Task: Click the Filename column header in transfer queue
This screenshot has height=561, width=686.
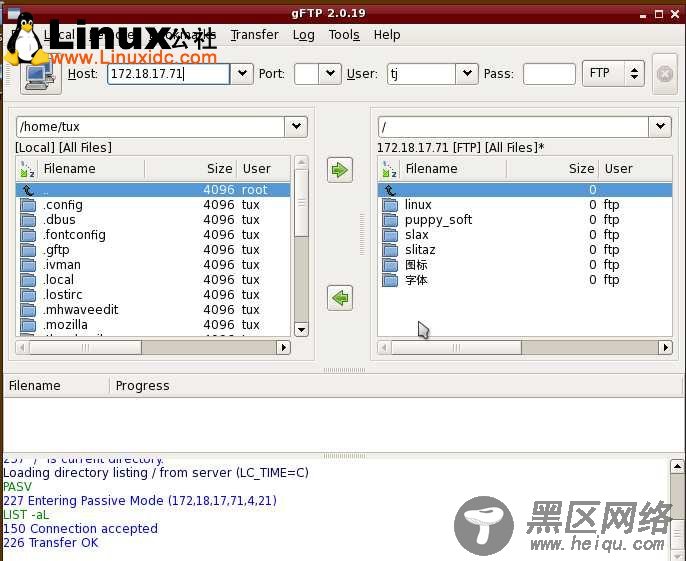Action: coord(56,386)
